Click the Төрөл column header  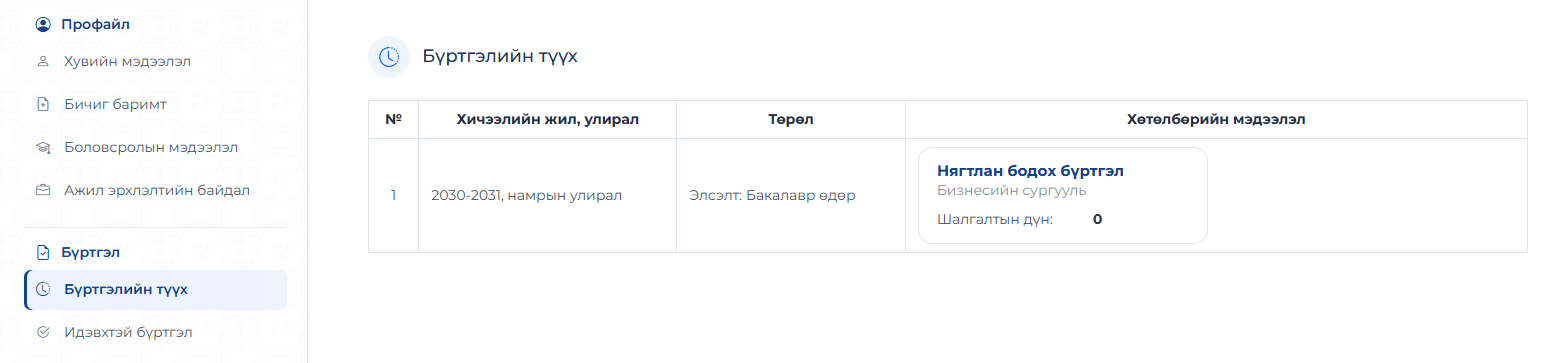(791, 120)
